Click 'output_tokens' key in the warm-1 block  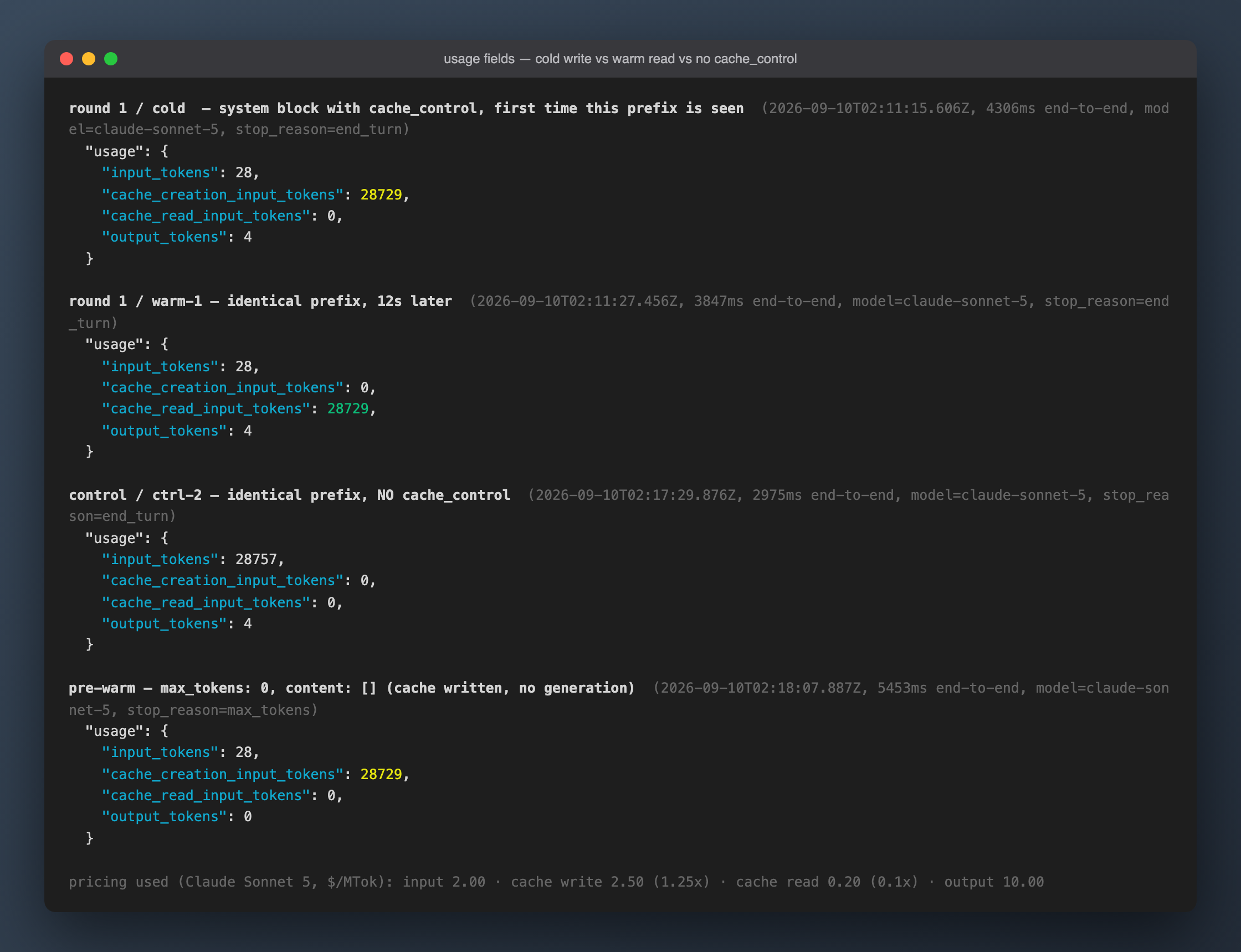click(163, 431)
